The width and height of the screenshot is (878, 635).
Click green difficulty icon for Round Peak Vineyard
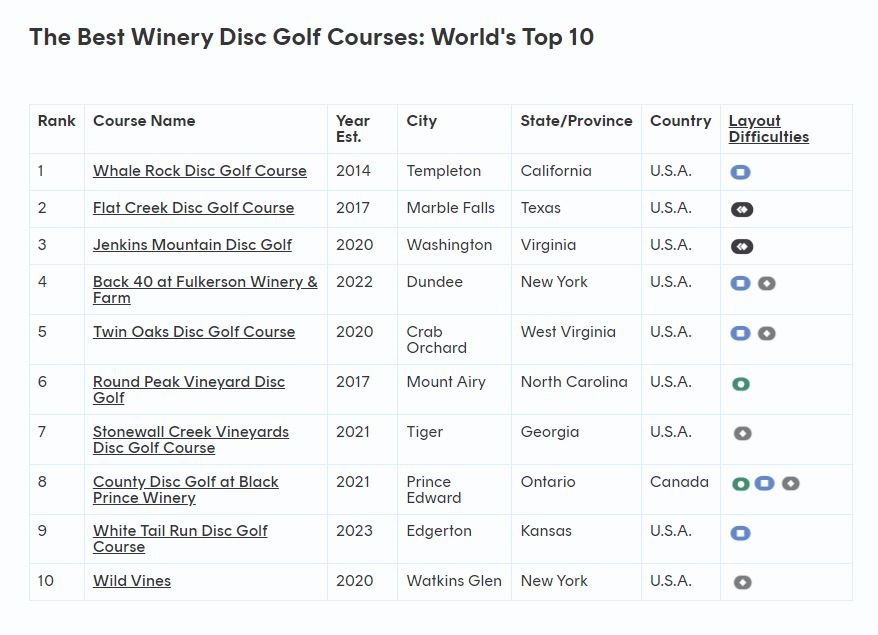[740, 383]
